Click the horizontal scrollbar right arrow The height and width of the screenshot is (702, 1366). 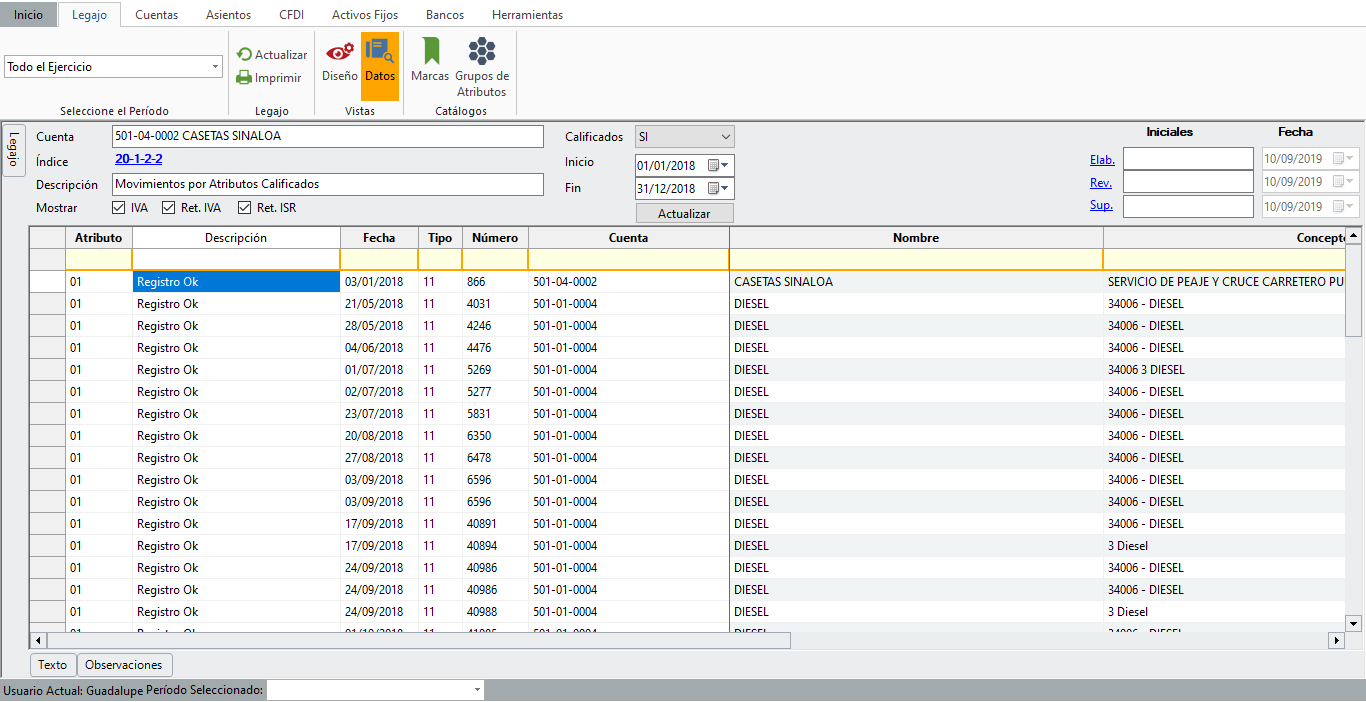[x=1335, y=640]
